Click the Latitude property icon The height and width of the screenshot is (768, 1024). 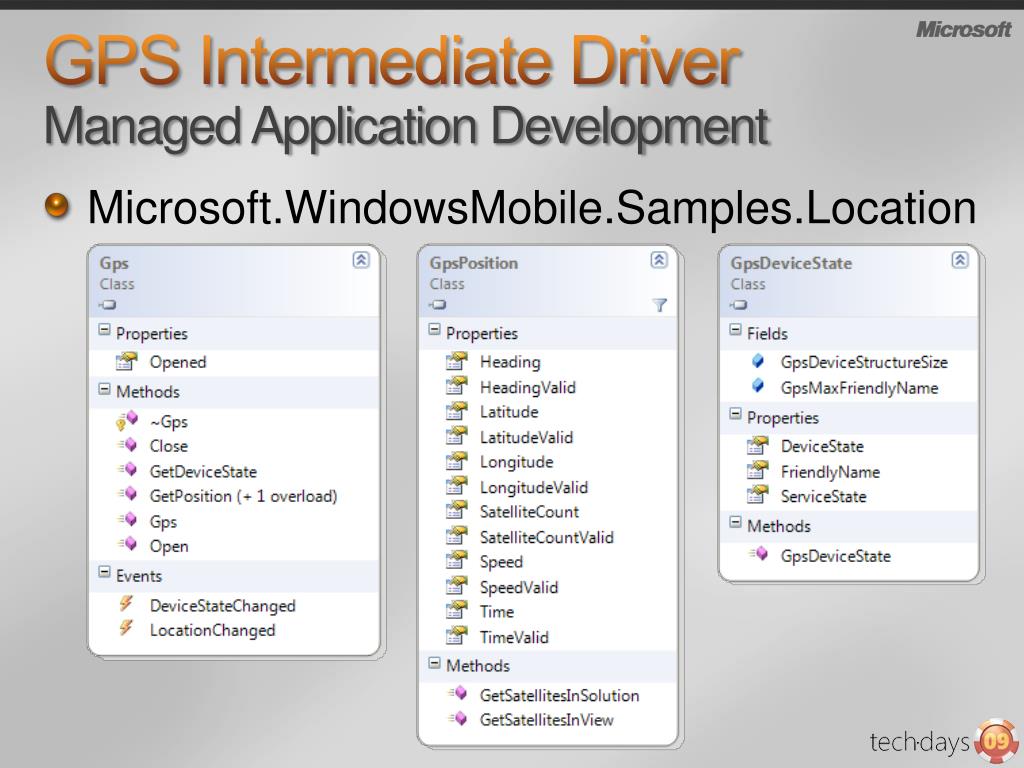(x=457, y=411)
